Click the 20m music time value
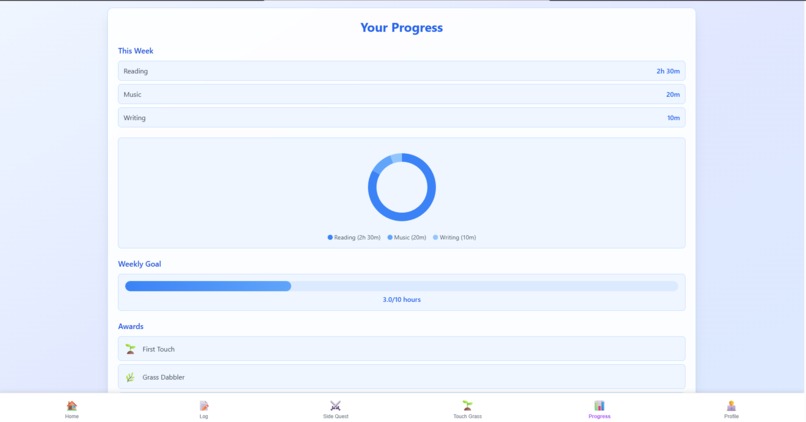 point(673,95)
